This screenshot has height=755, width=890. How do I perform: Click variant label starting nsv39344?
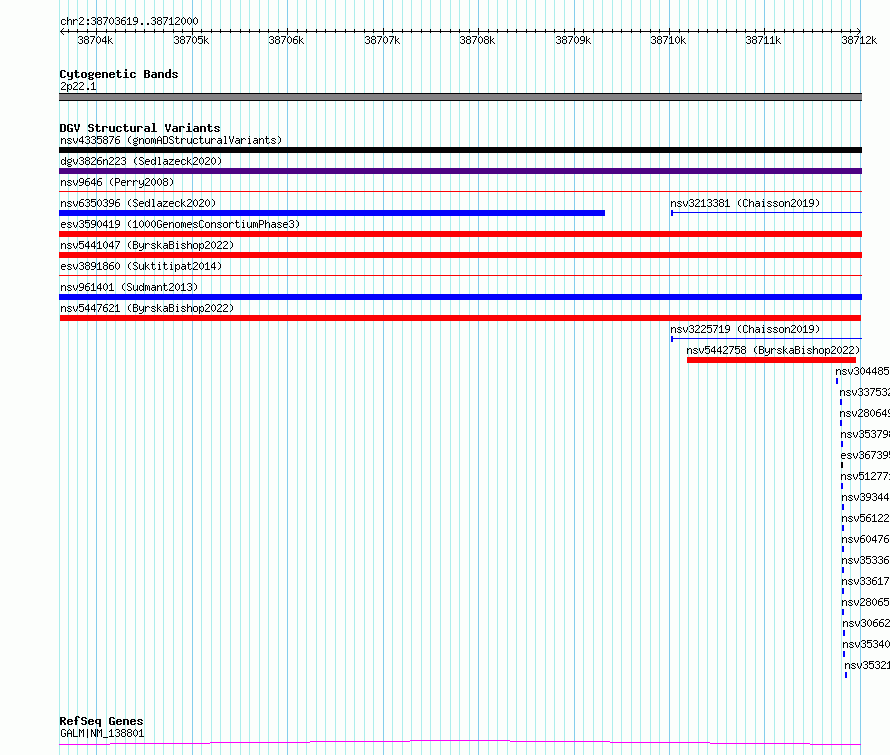(866, 497)
